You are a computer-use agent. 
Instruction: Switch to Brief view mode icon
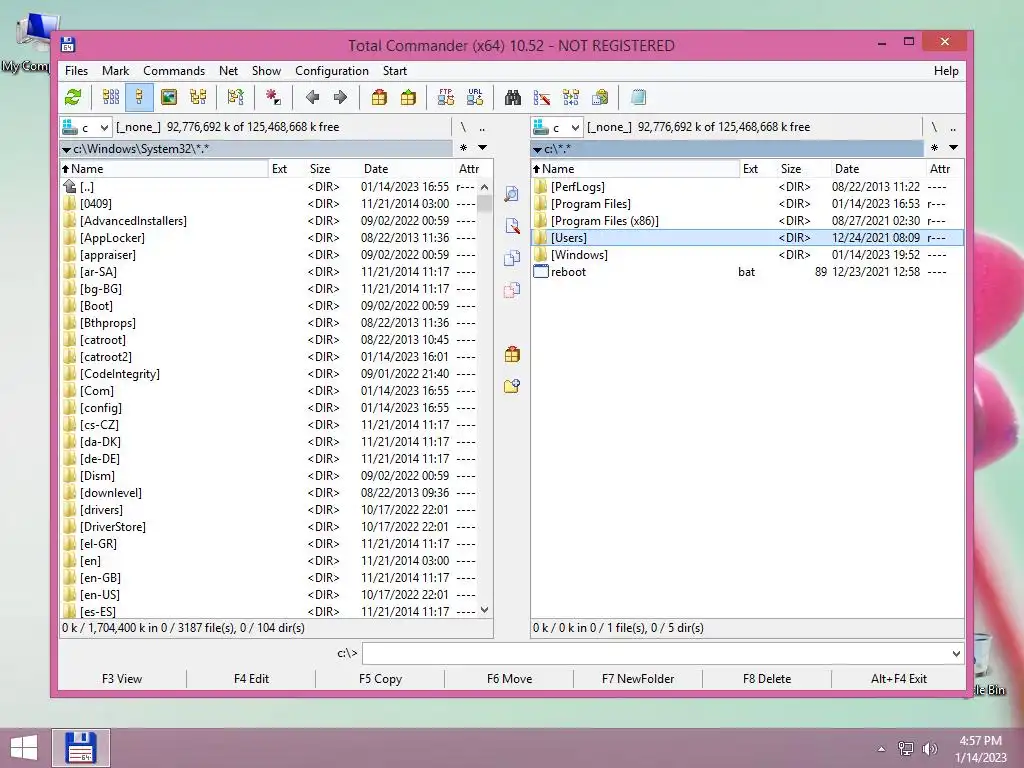tap(111, 98)
